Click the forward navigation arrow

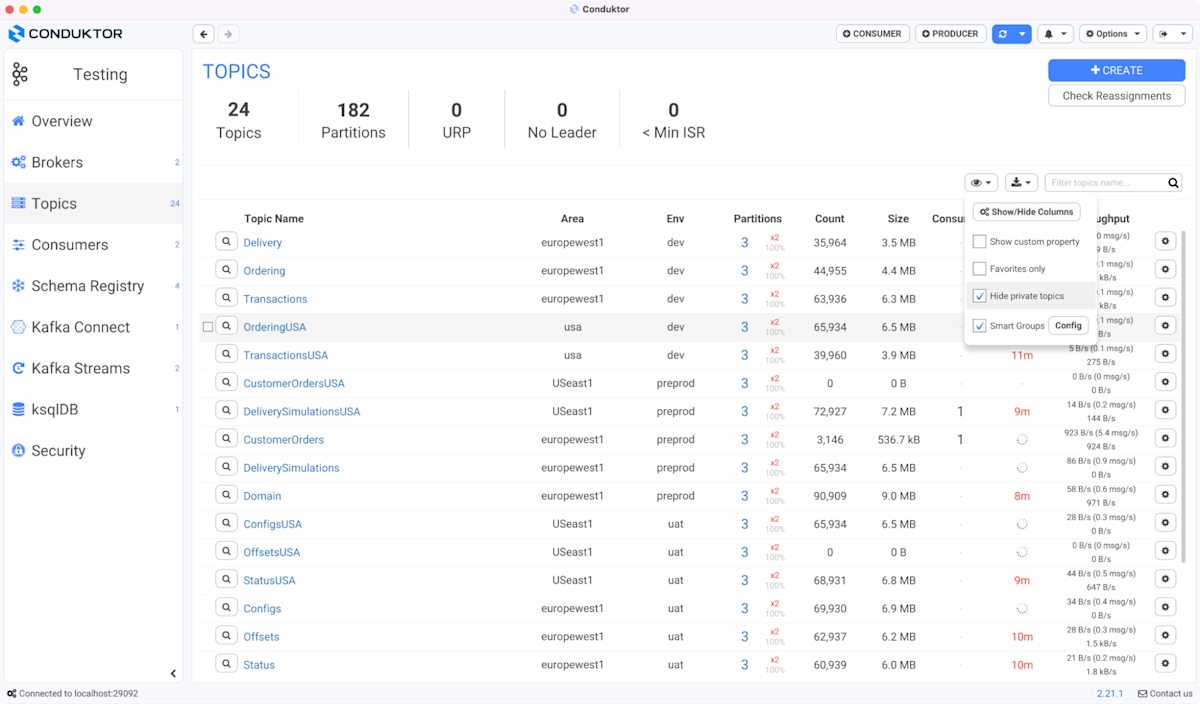coord(228,34)
